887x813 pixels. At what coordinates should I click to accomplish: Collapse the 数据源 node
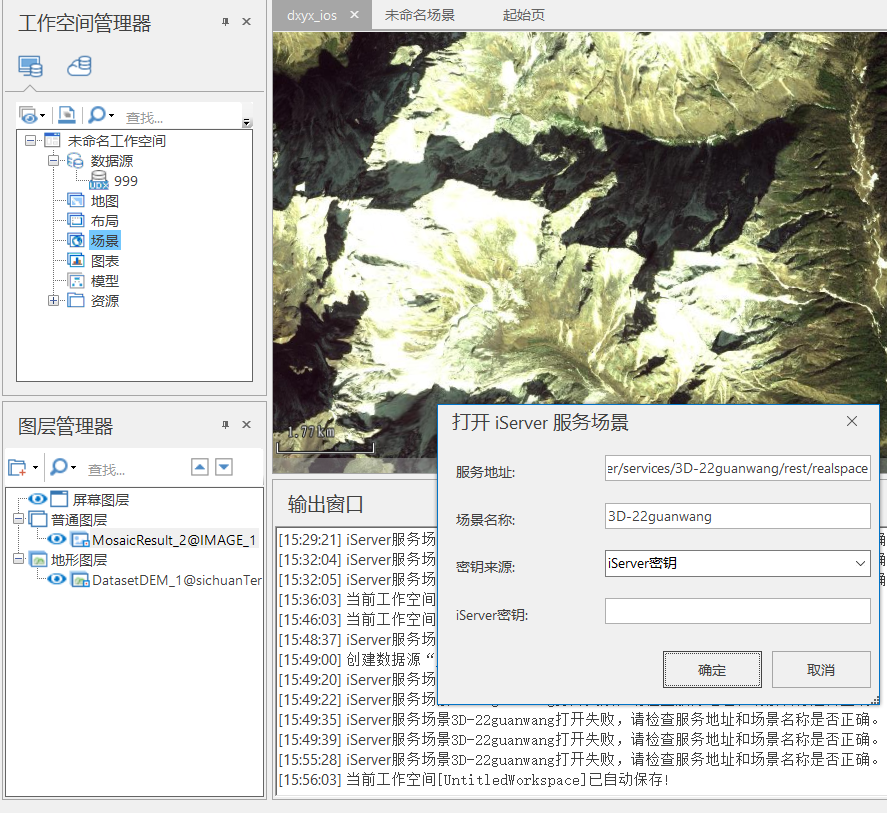coord(53,161)
